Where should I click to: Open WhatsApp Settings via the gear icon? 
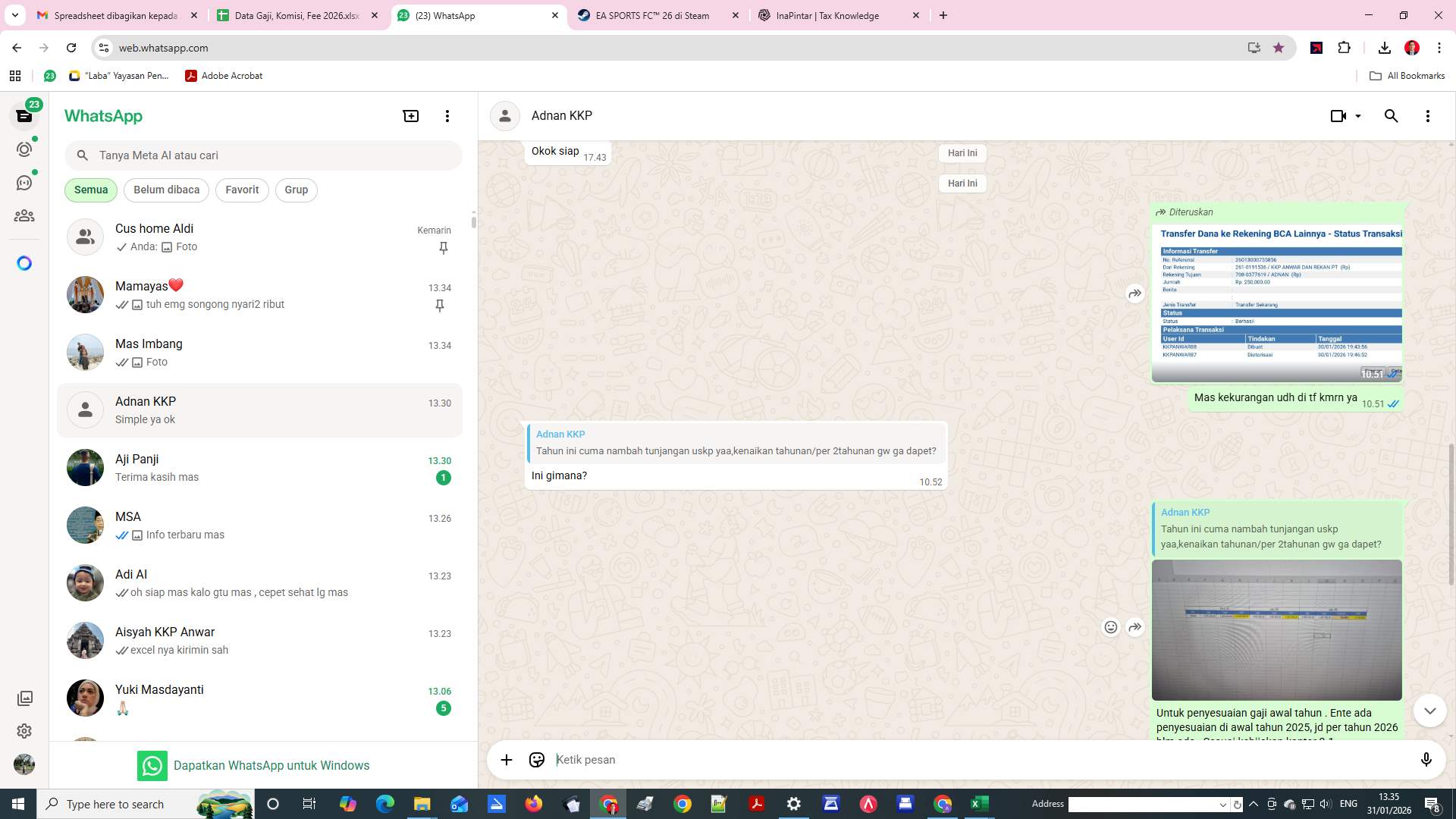24,731
